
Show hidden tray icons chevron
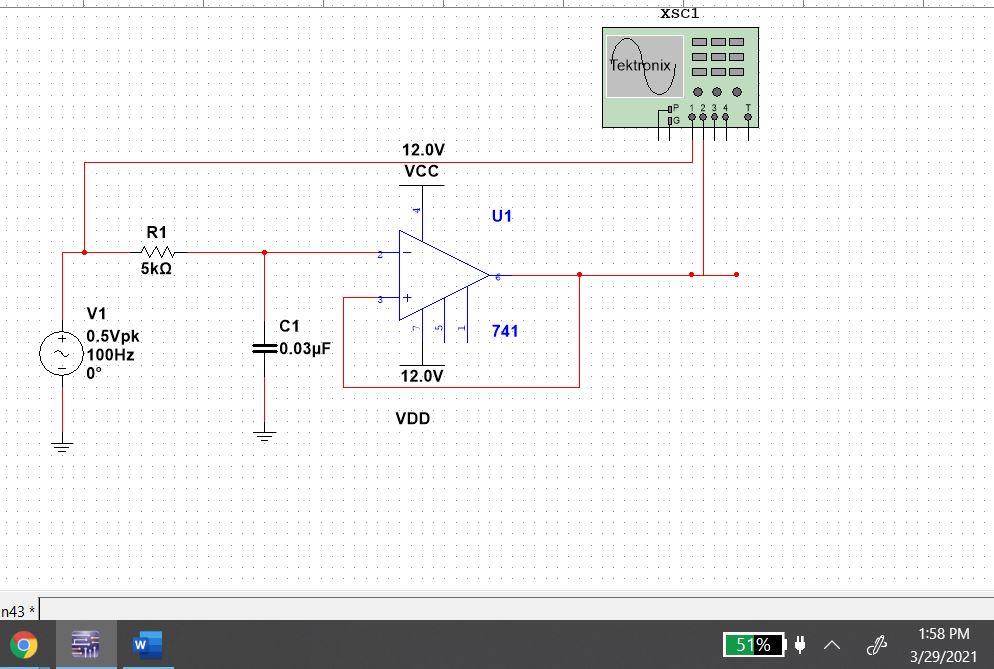click(x=832, y=646)
